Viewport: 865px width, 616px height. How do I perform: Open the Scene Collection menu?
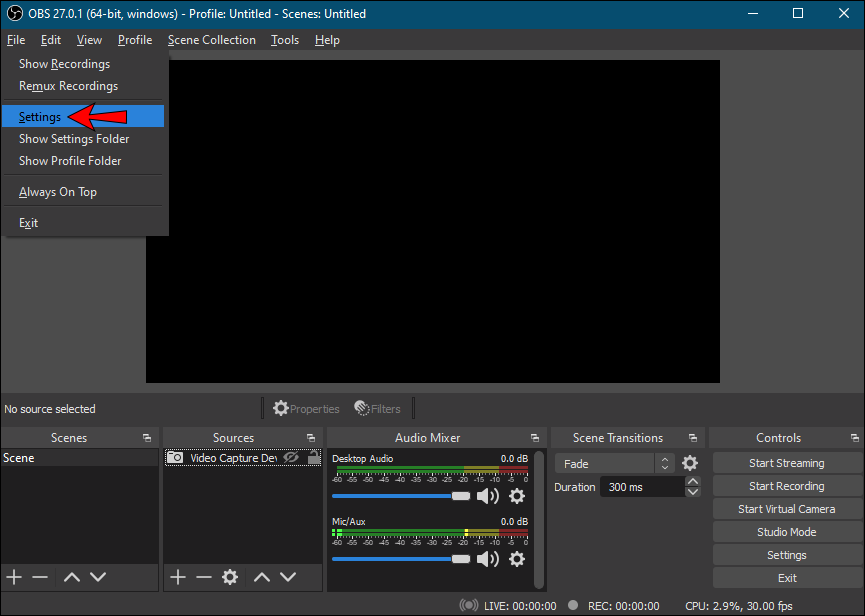click(211, 40)
